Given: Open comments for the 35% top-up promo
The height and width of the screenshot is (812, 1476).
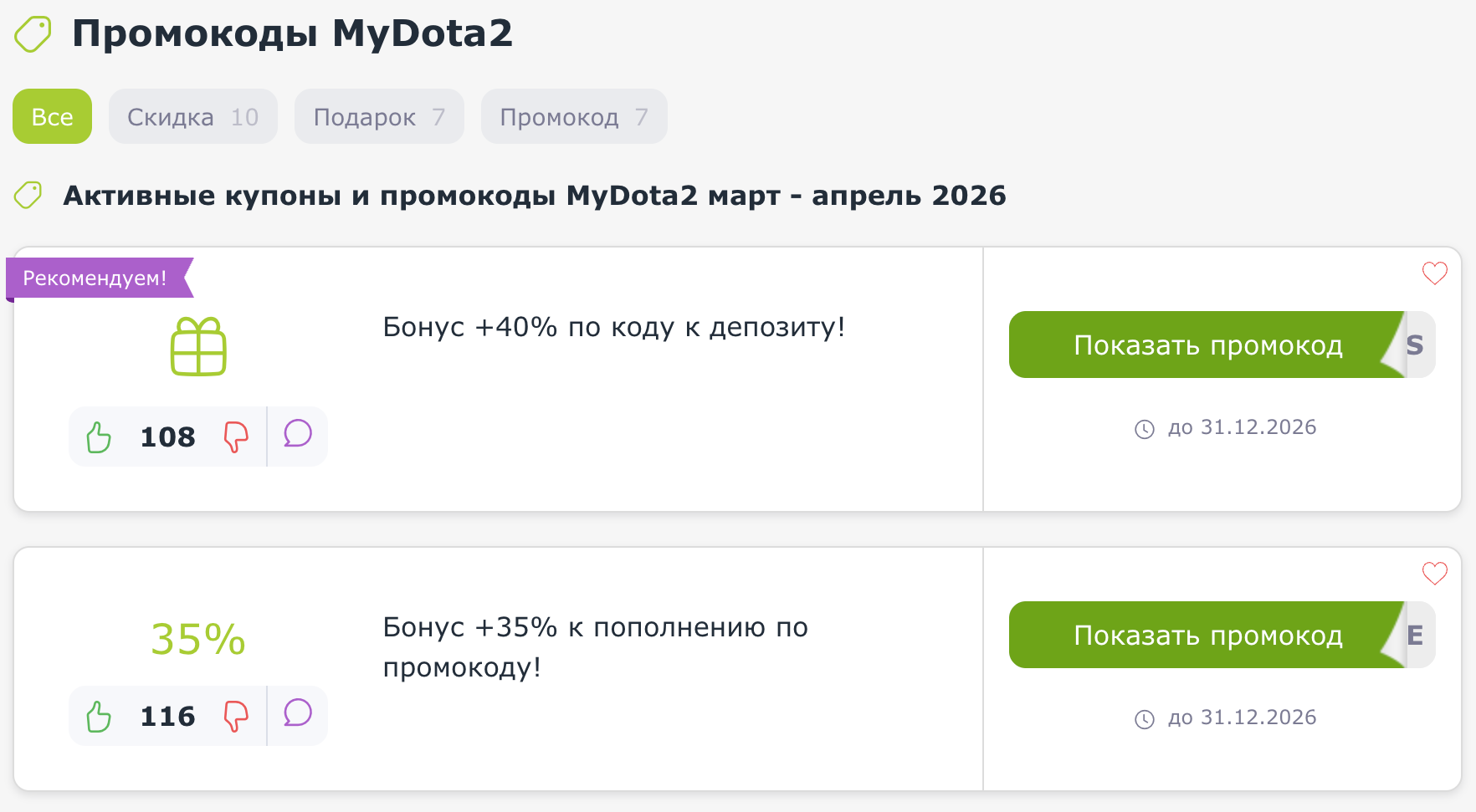Looking at the screenshot, I should point(297,715).
